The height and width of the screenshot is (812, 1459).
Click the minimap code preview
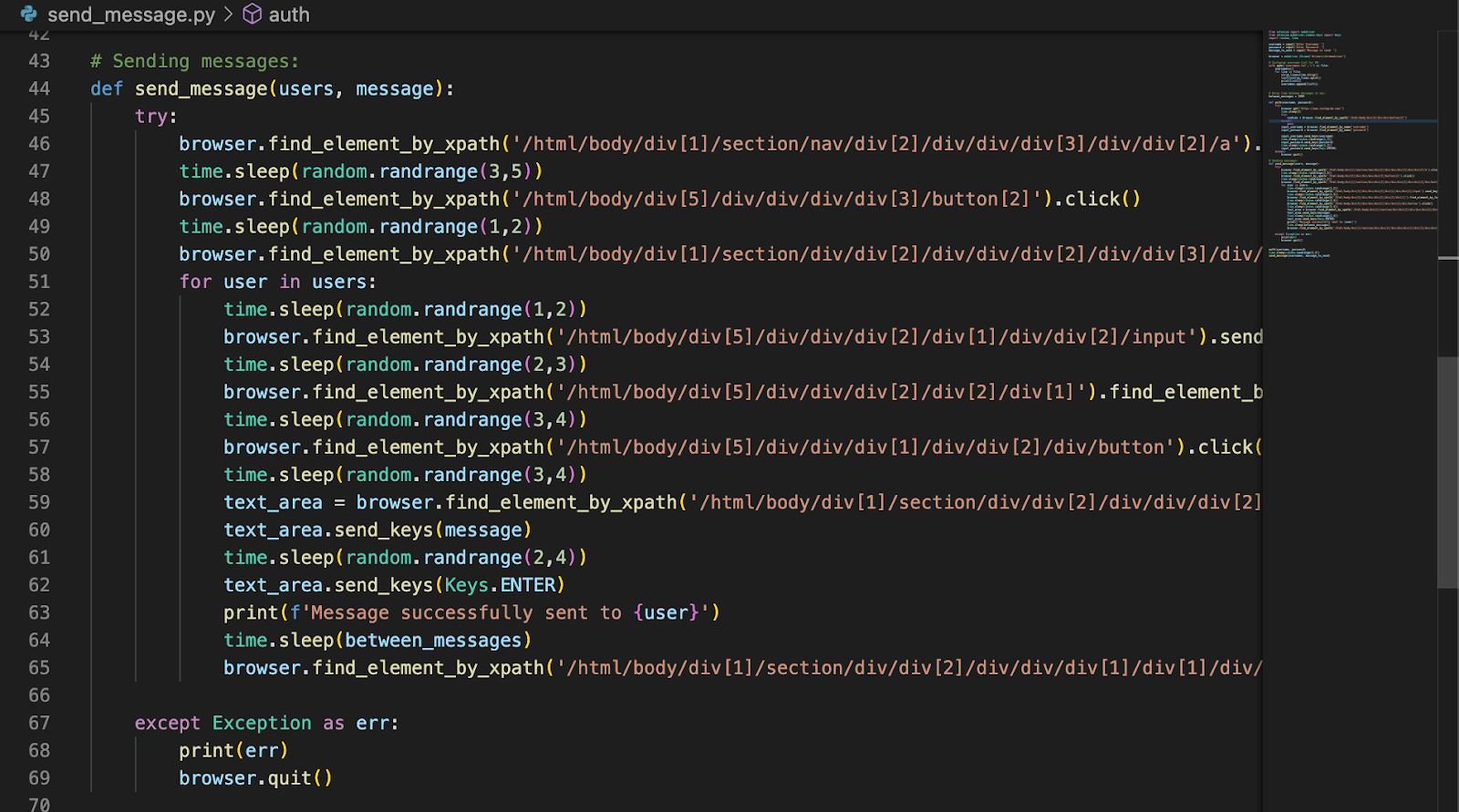[1351, 144]
